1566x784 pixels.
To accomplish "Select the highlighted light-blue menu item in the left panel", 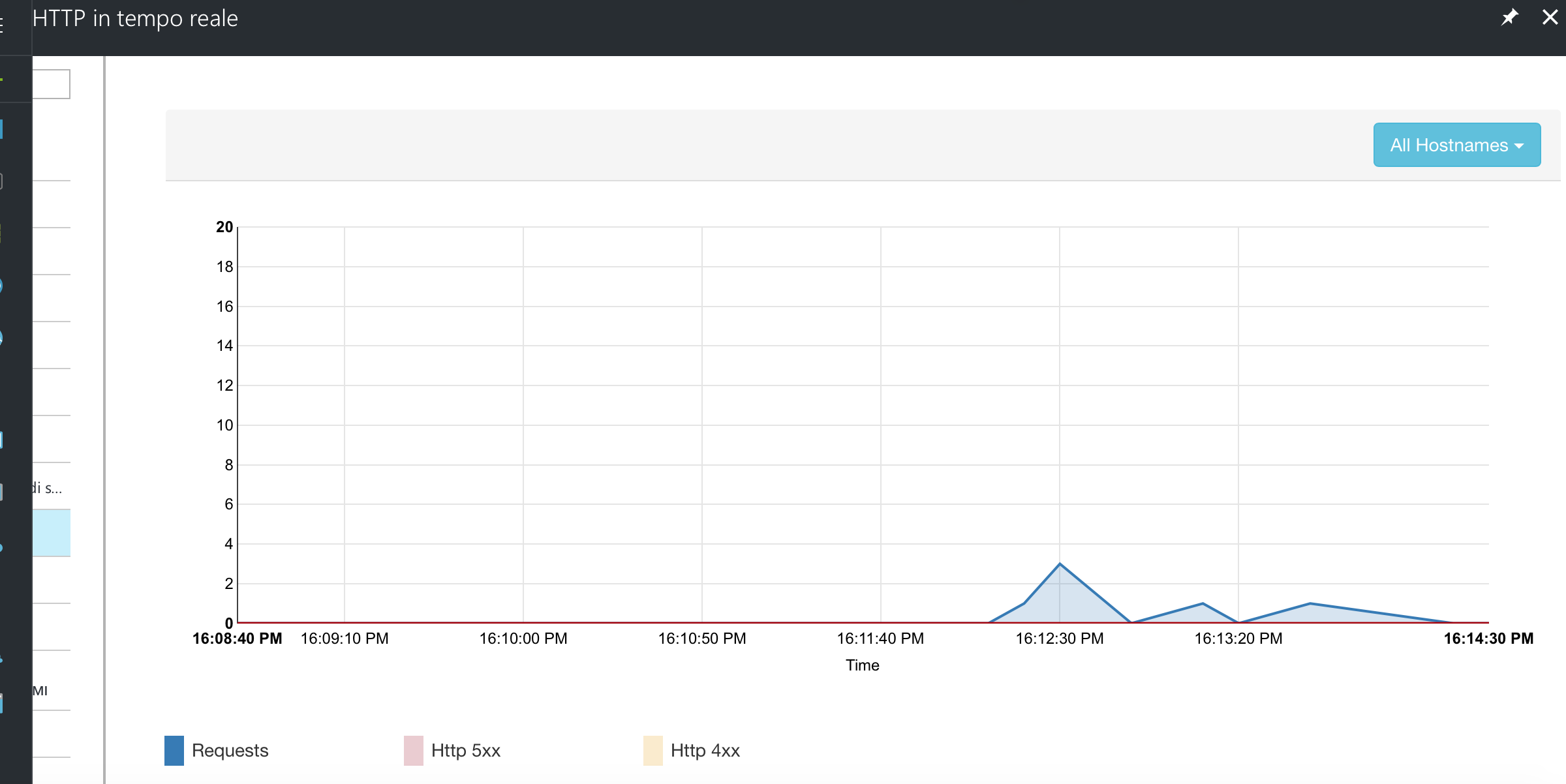I will (52, 533).
